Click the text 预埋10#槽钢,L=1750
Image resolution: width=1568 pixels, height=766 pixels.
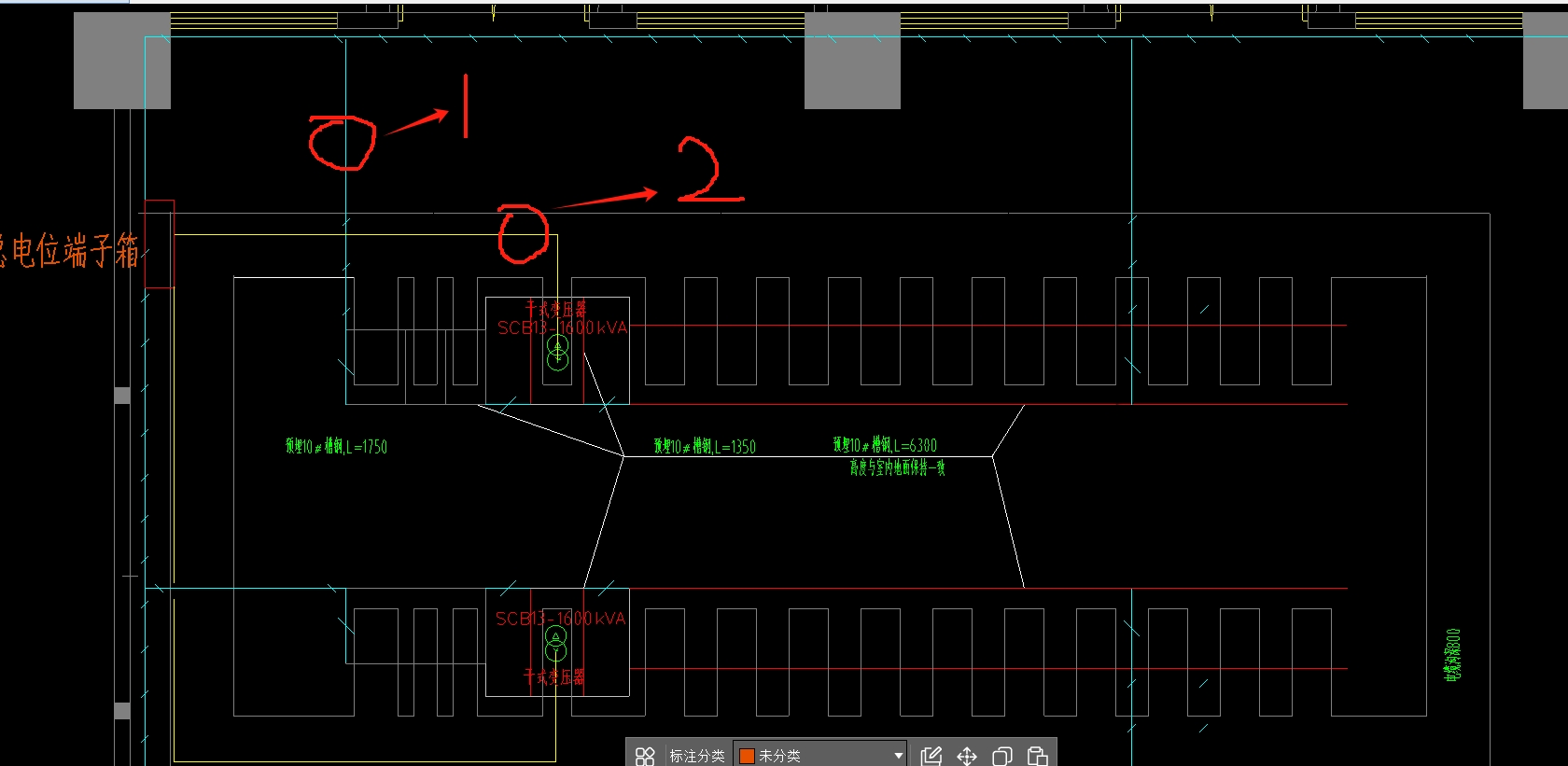(x=336, y=447)
